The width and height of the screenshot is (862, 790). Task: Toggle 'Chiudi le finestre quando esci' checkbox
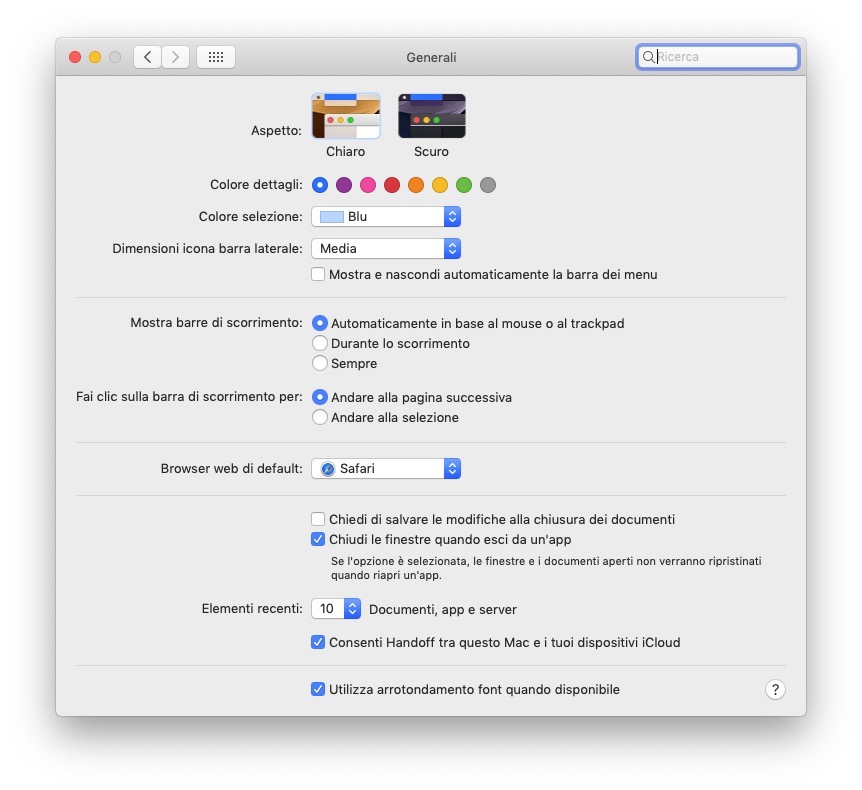click(x=318, y=539)
